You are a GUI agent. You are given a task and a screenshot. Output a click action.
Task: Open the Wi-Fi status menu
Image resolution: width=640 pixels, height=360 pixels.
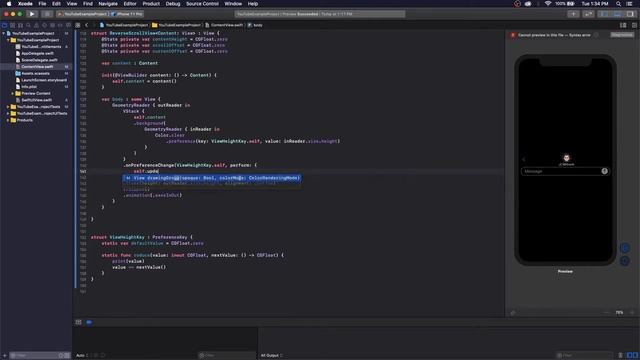548,4
